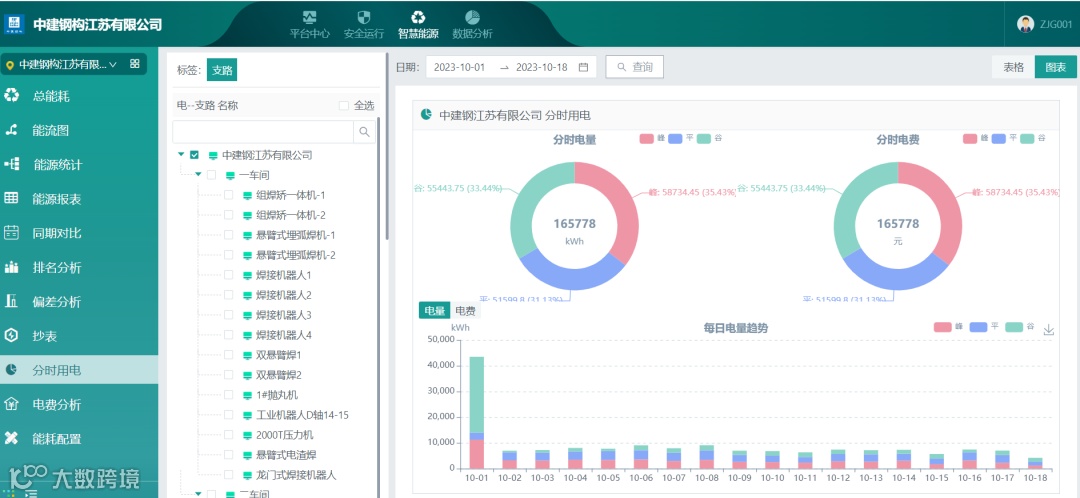
Task: Collapse the 中建钢构江苏有限公司 tree node
Action: tap(181, 155)
